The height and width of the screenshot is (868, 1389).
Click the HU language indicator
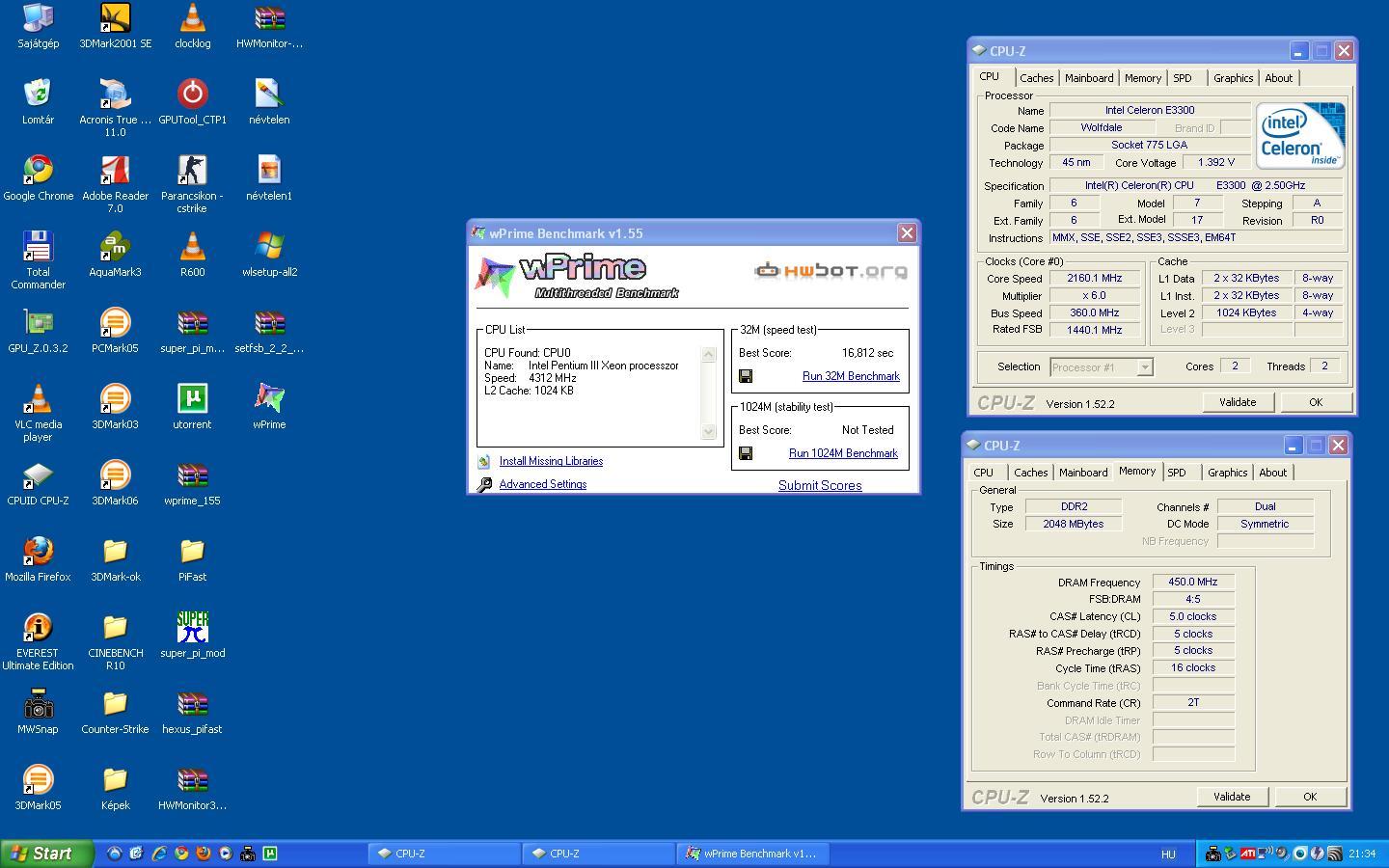tap(1168, 854)
